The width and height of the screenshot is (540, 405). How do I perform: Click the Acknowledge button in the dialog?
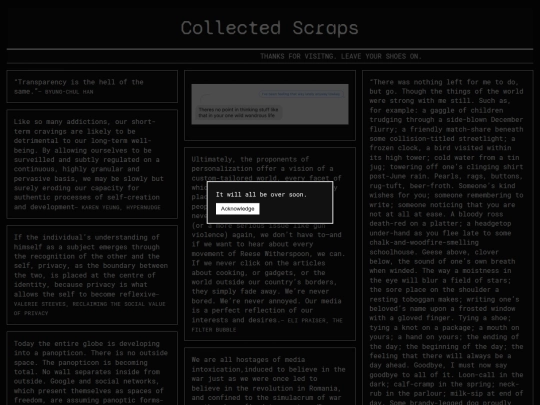pos(238,209)
